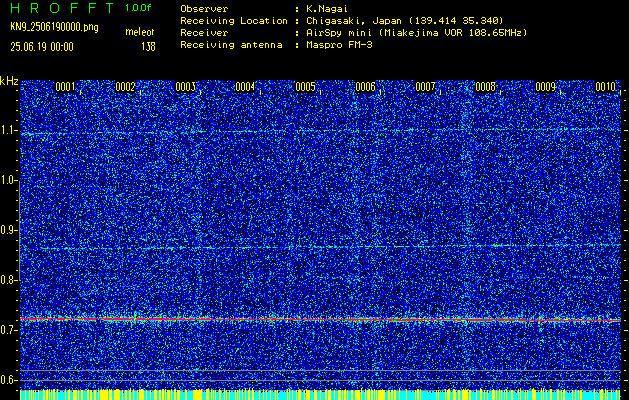Viewport: 629px width, 400px height.
Task: Click time marker 0002
Action: tap(125, 87)
